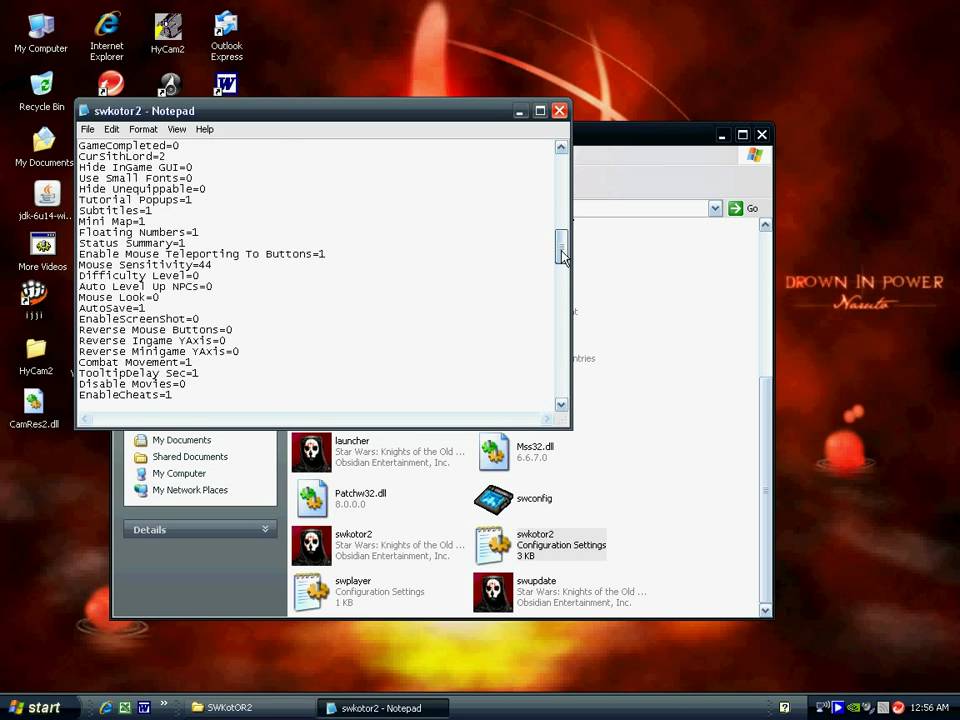The height and width of the screenshot is (720, 960).
Task: Select swkotor2 application icon with mask
Action: (311, 545)
